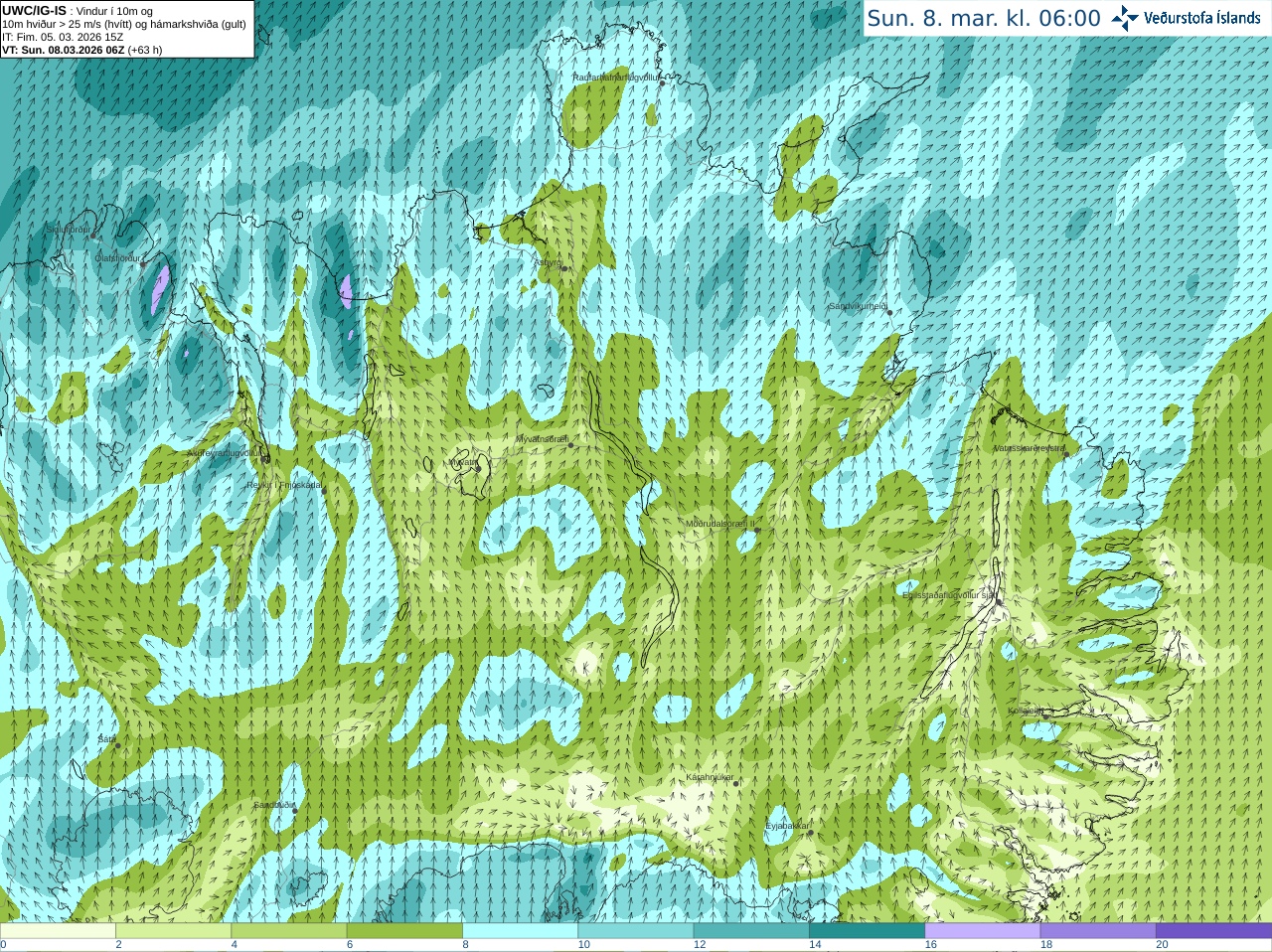
Task: Pick the 16–18 m/s light purple legend swatch
Action: coord(983,931)
